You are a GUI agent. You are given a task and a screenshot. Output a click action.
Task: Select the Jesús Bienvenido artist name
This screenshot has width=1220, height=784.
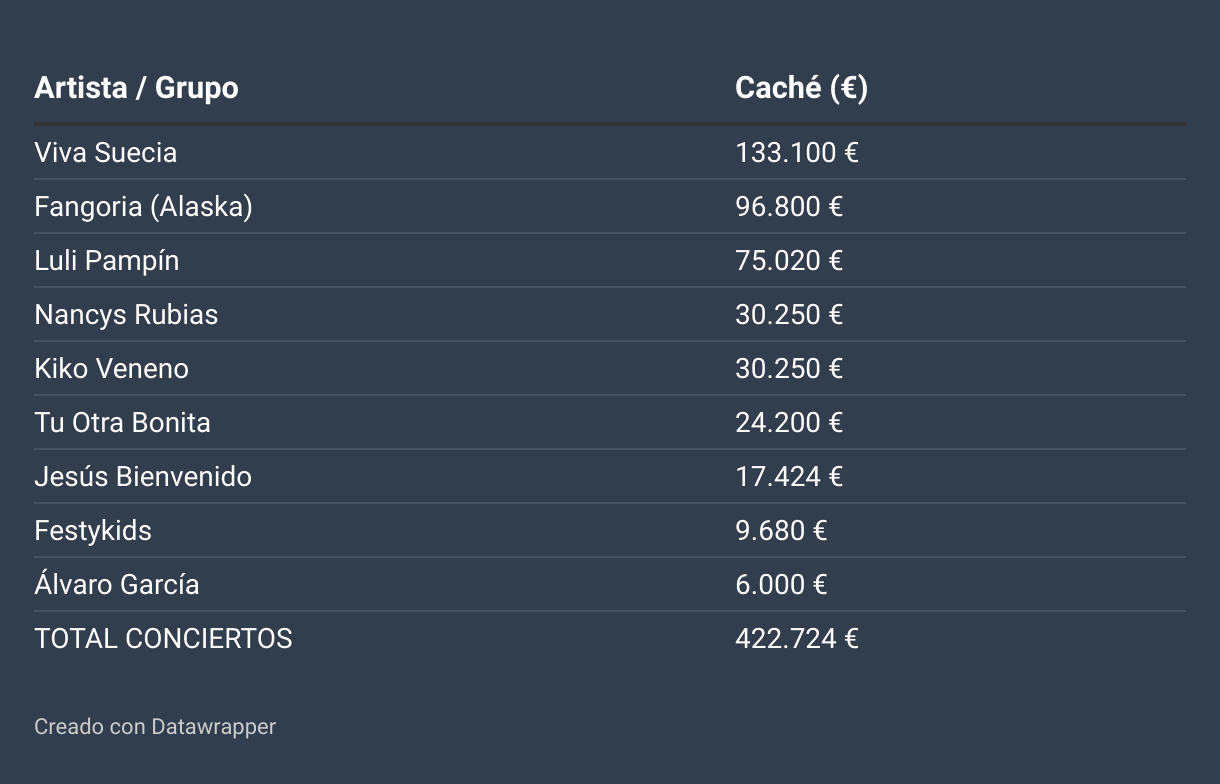[143, 477]
